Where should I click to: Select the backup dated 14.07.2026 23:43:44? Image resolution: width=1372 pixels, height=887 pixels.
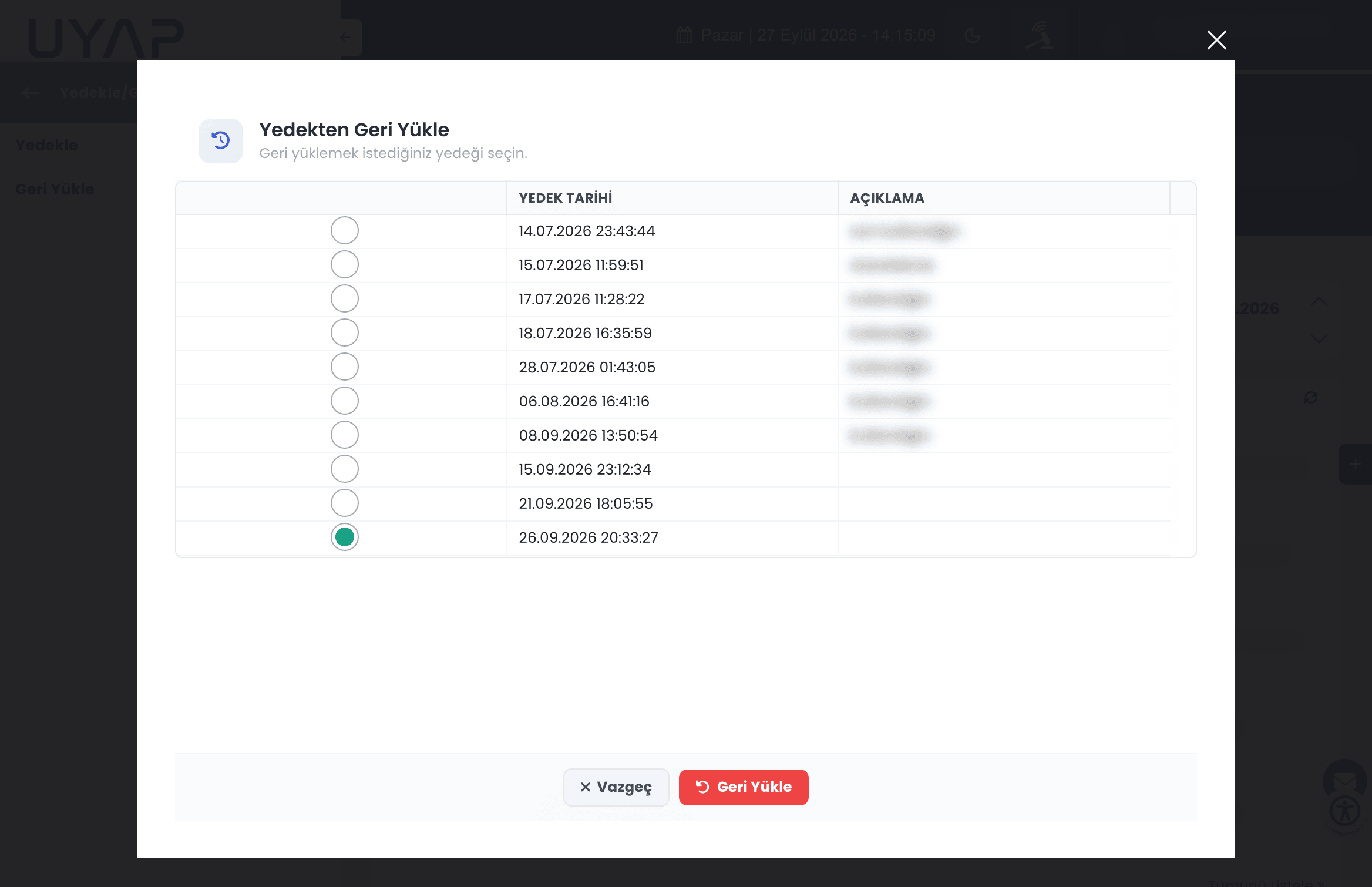pos(345,230)
